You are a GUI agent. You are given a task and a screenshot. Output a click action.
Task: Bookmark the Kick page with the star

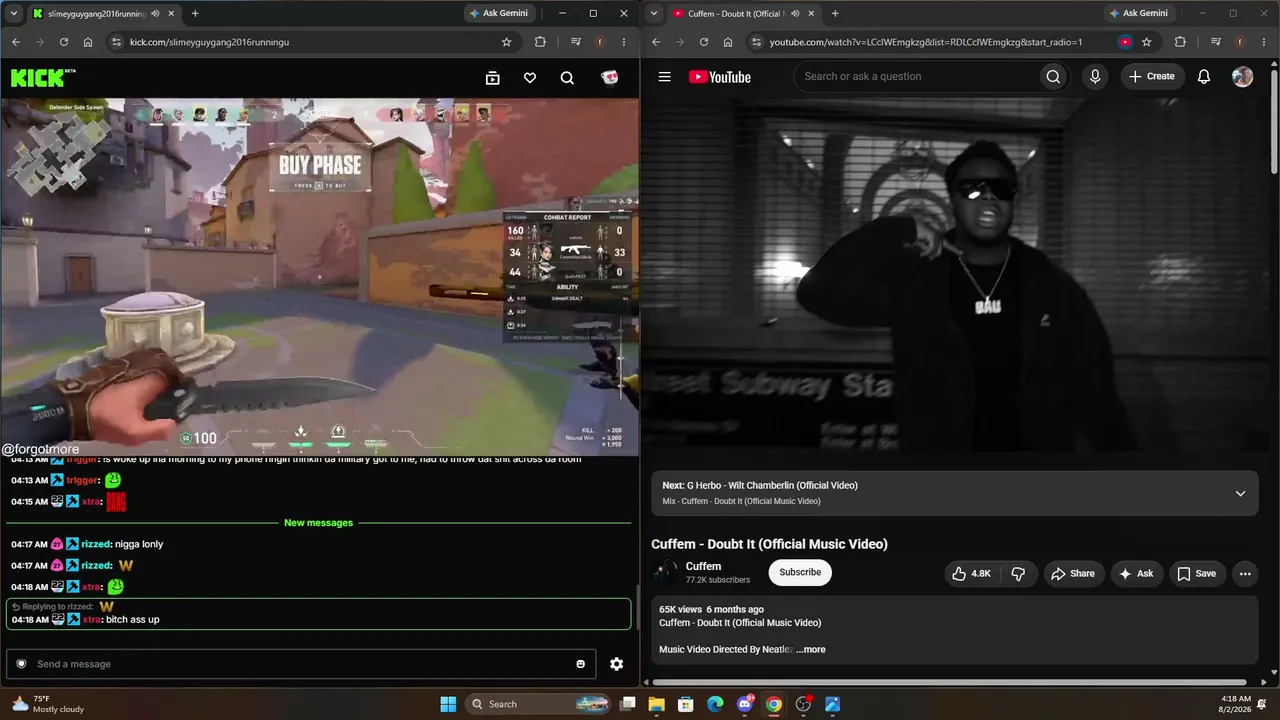507,42
